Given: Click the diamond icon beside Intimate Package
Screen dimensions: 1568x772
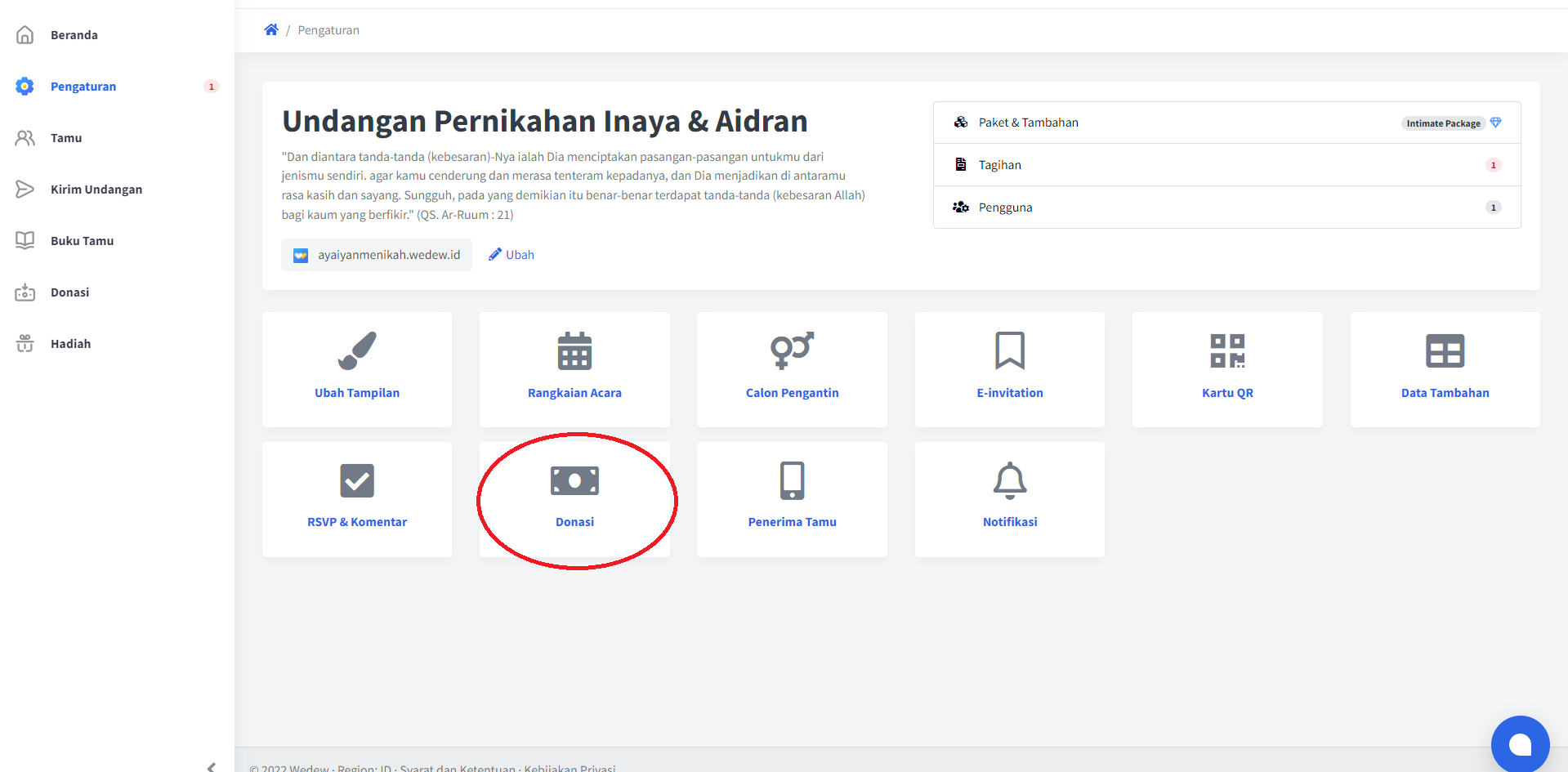Looking at the screenshot, I should 1495,123.
